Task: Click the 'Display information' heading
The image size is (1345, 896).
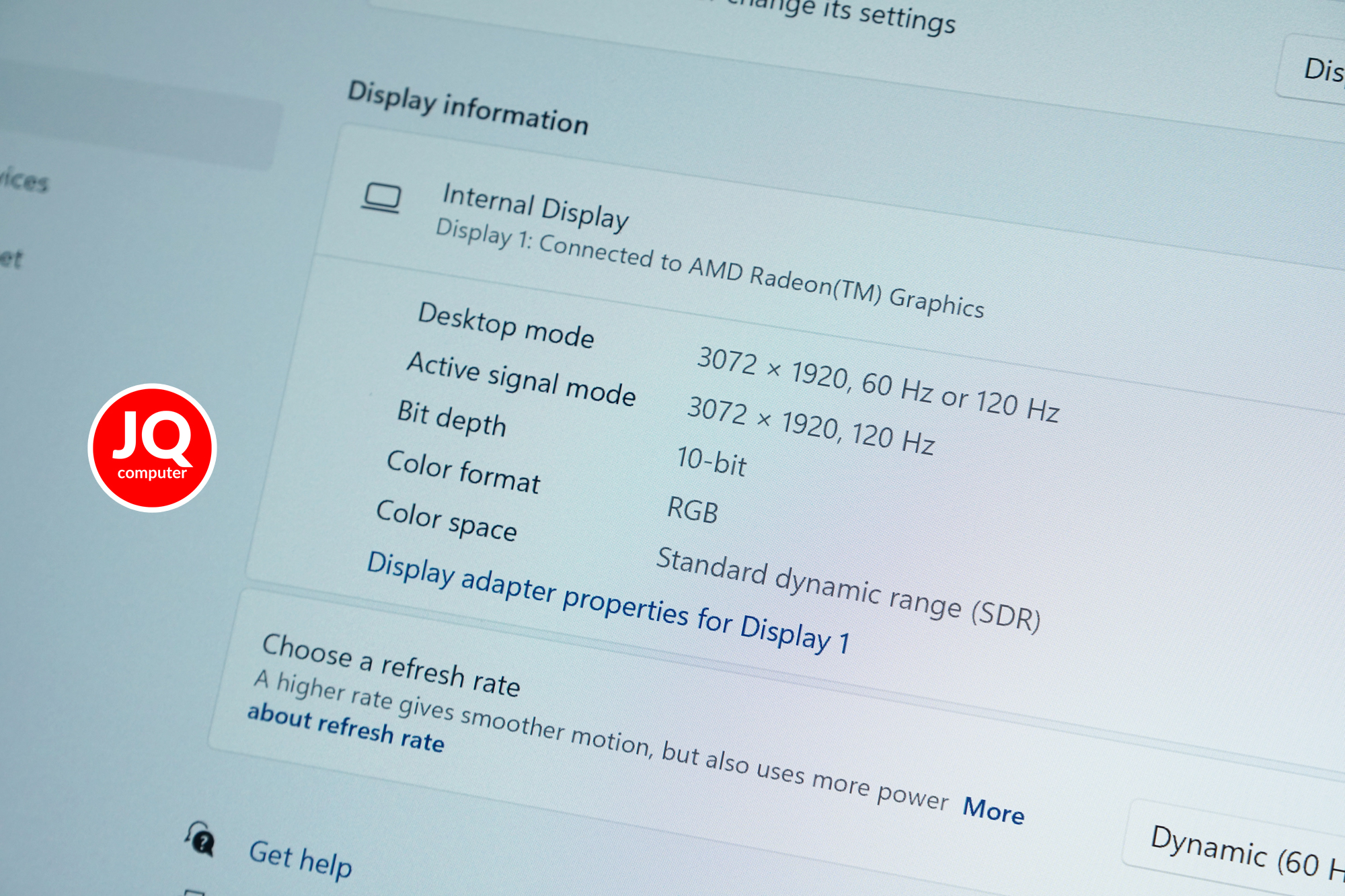Action: (468, 108)
